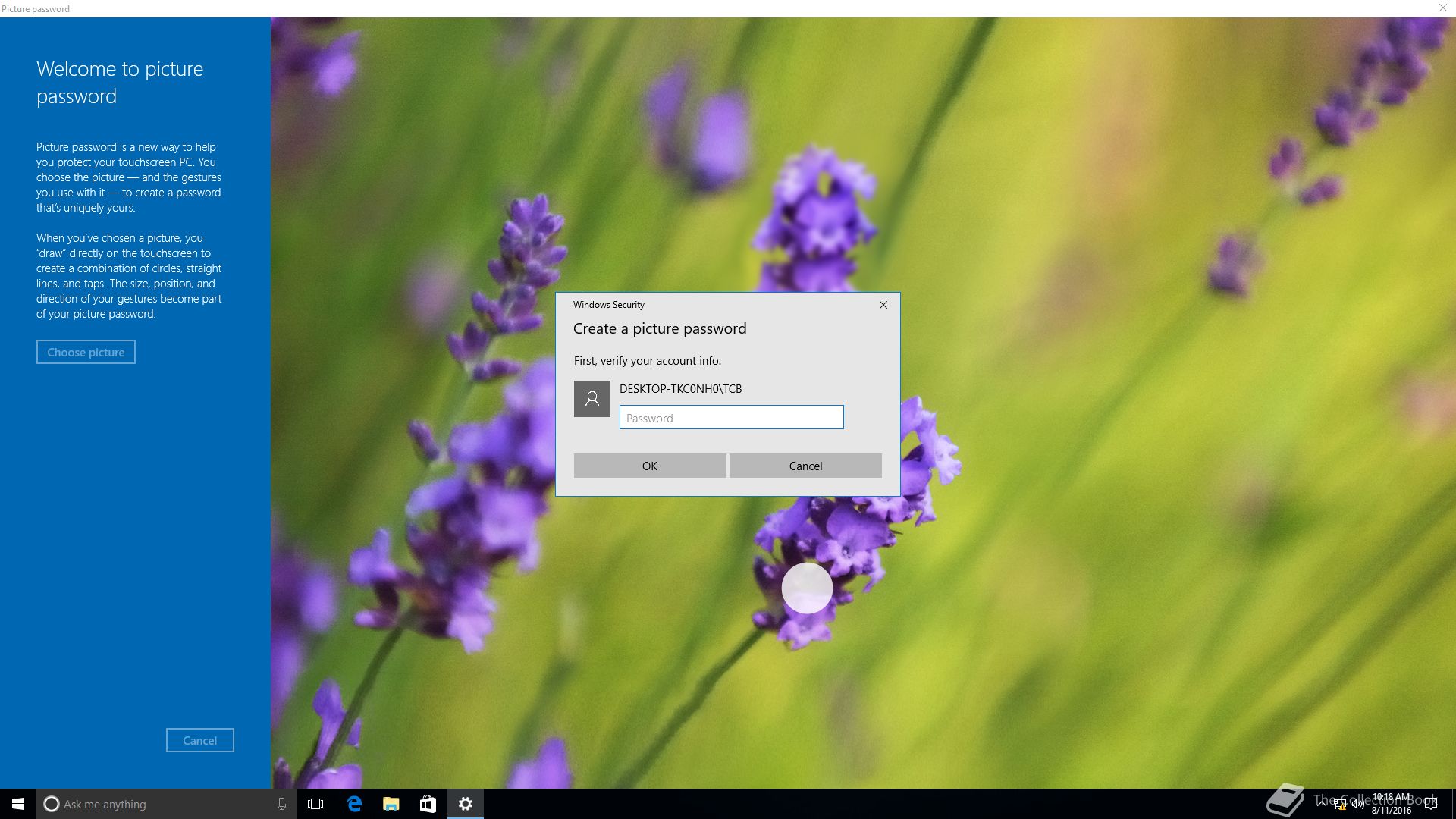Viewport: 1456px width, 819px height.
Task: Click the Password input field
Action: (x=731, y=417)
